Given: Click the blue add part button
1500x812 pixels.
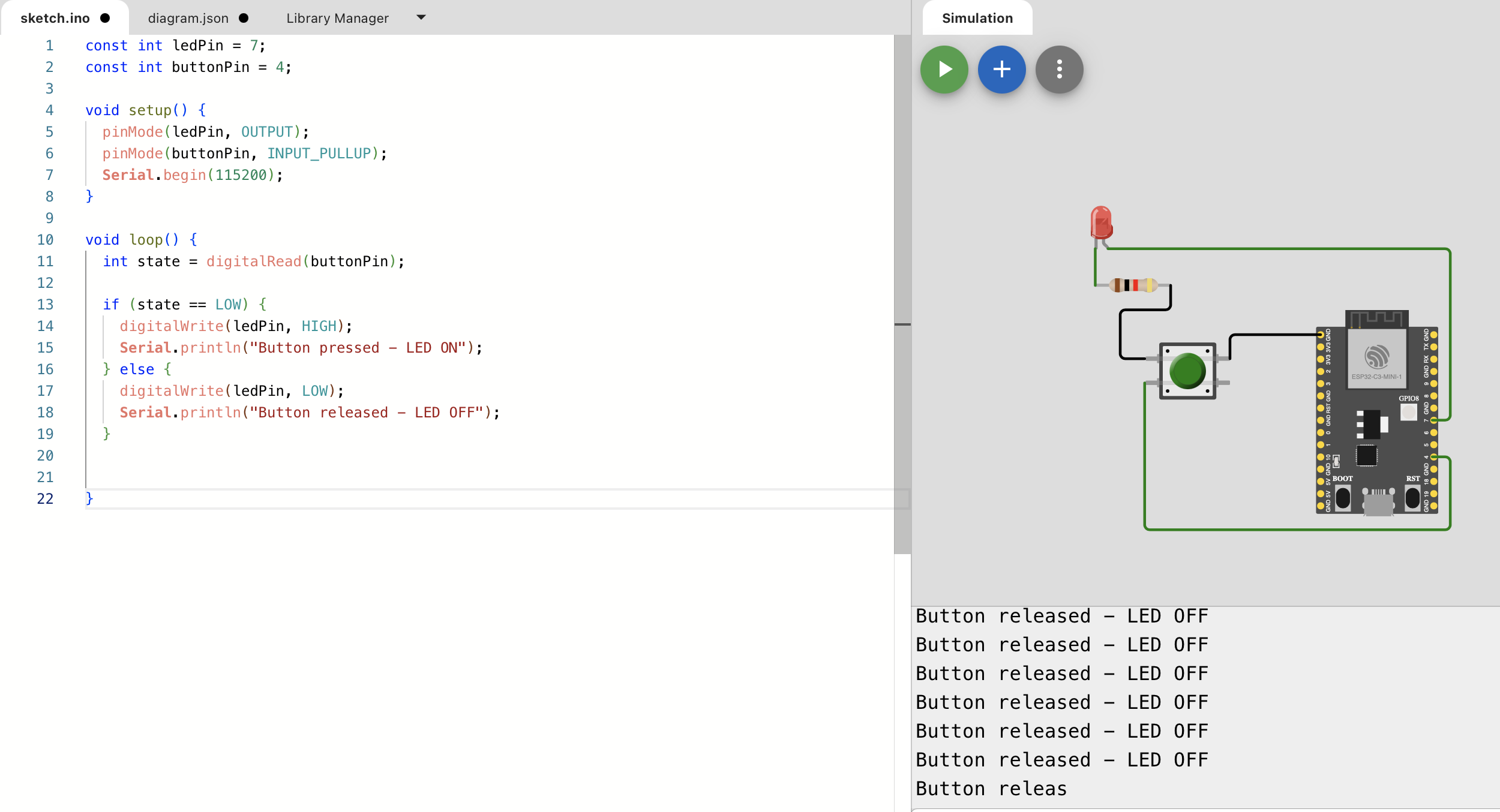Looking at the screenshot, I should coord(1001,70).
